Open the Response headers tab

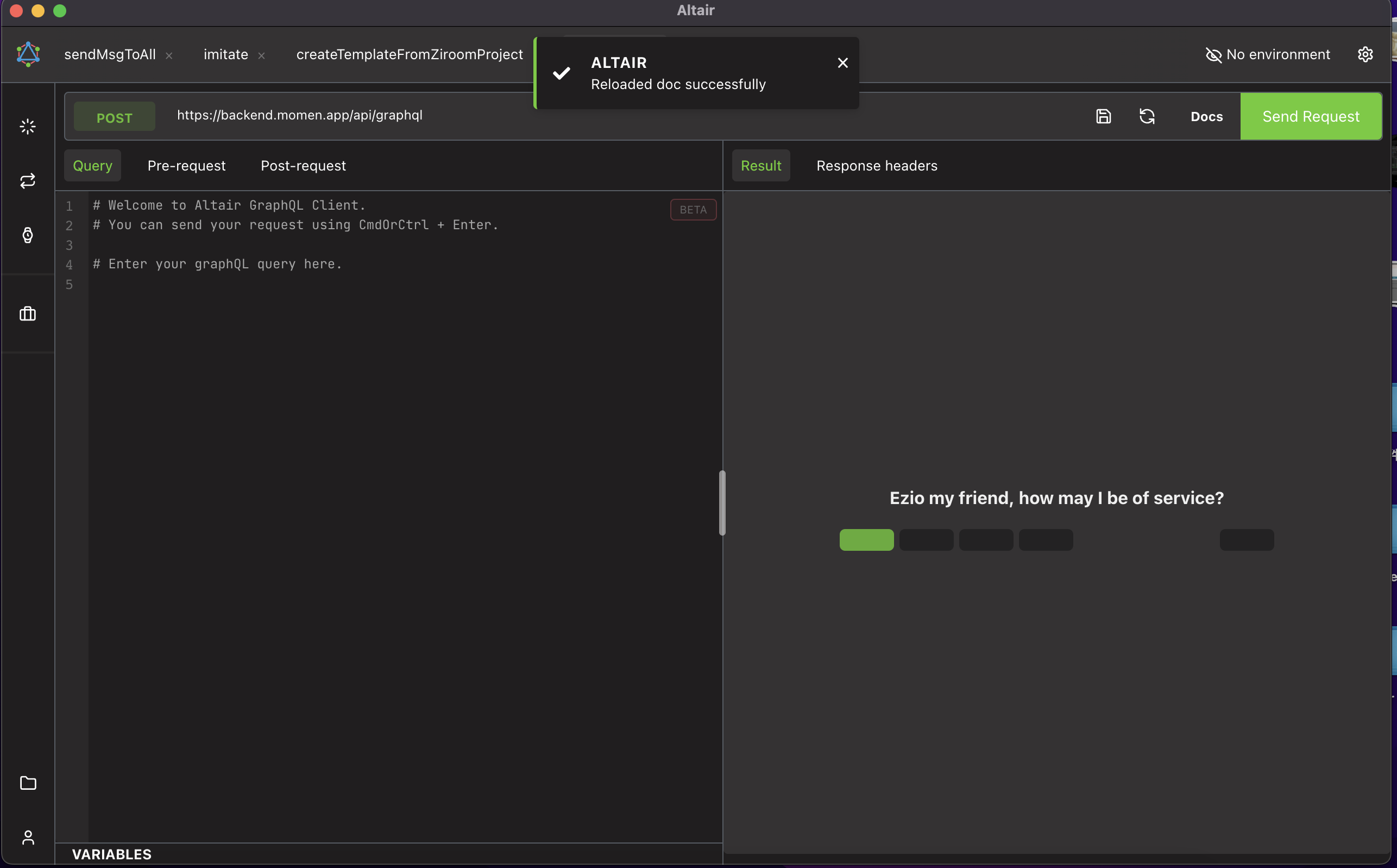tap(877, 166)
